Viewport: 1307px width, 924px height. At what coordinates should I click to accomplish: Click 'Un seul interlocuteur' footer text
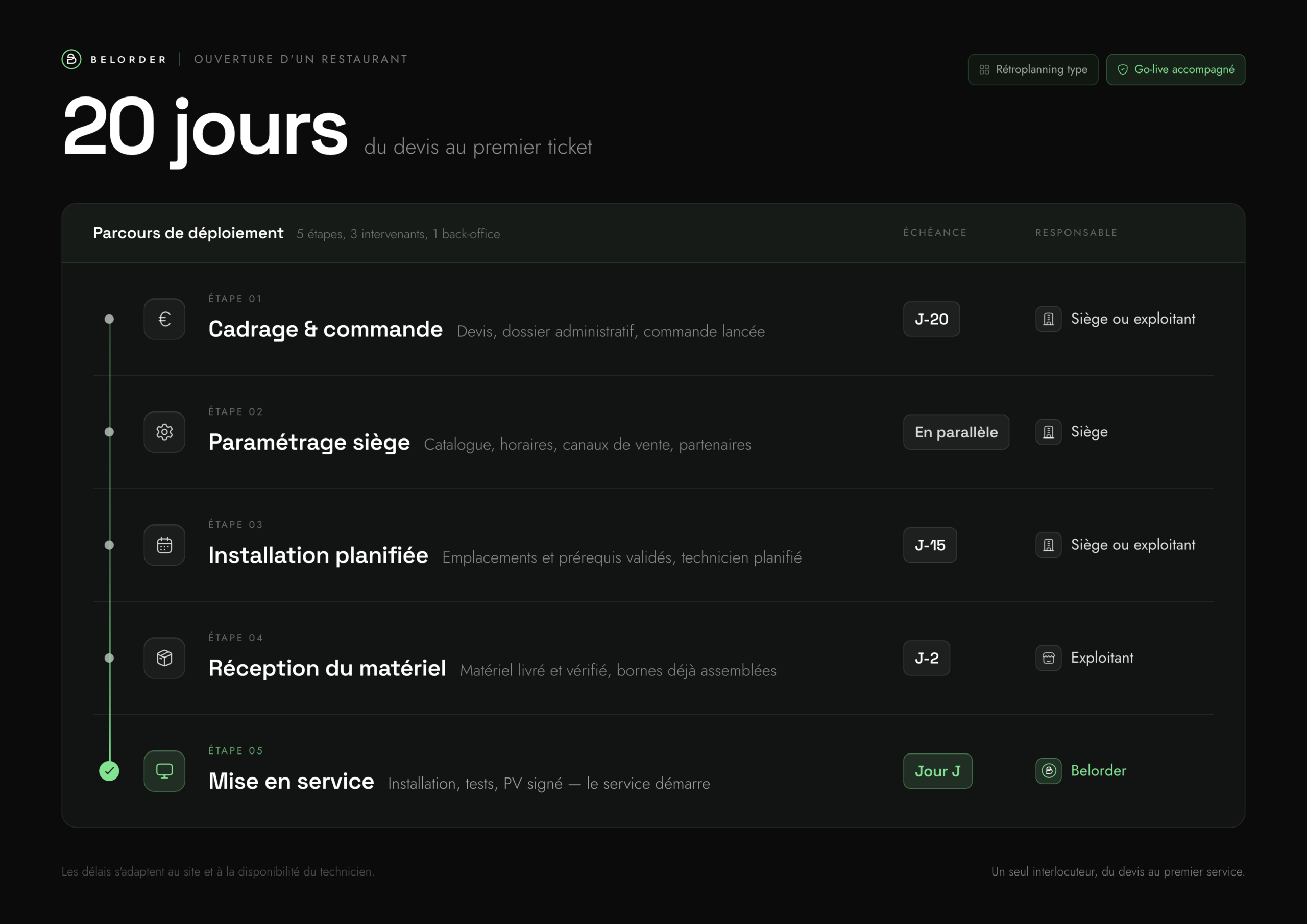(1118, 871)
